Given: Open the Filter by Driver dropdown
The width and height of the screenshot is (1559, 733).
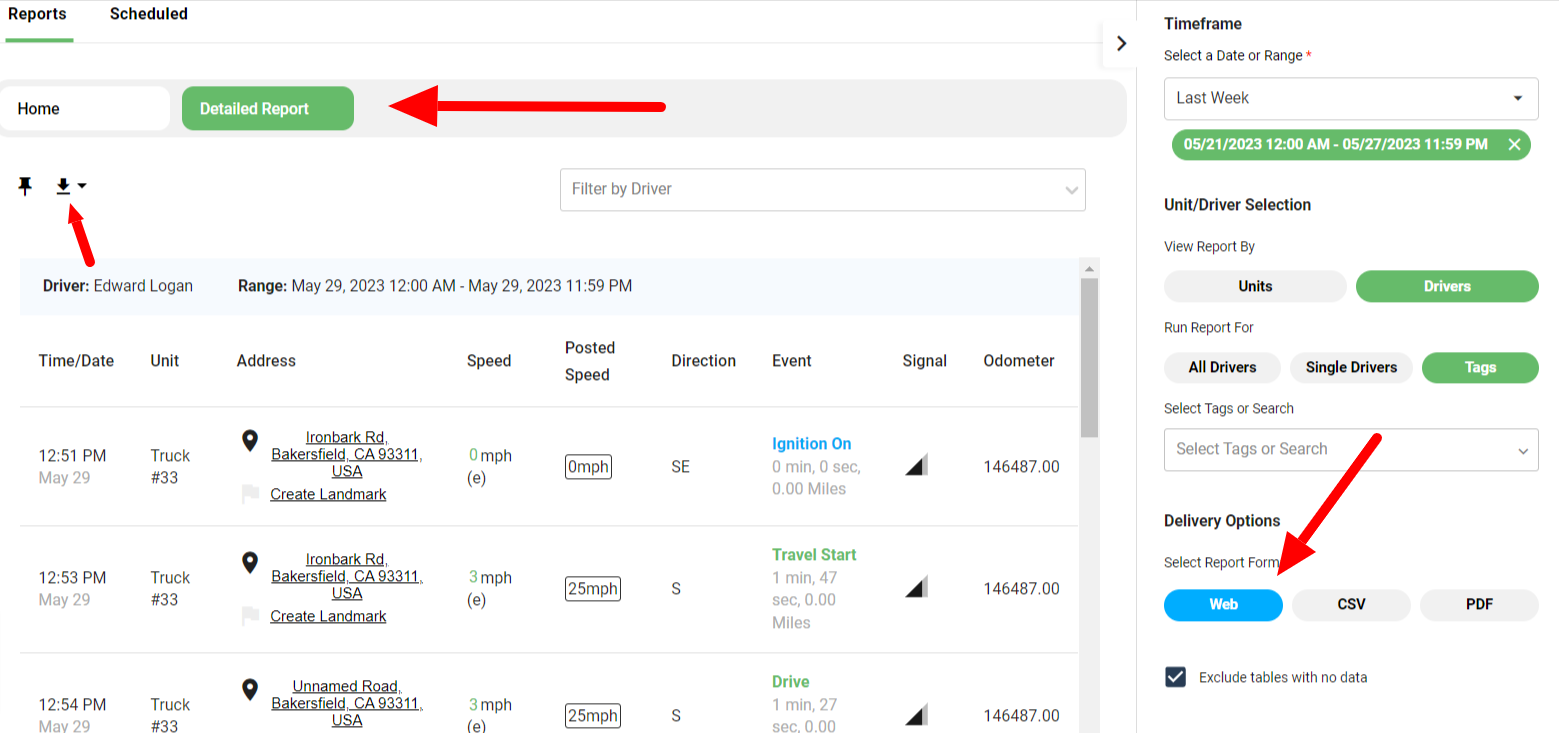Looking at the screenshot, I should 822,190.
